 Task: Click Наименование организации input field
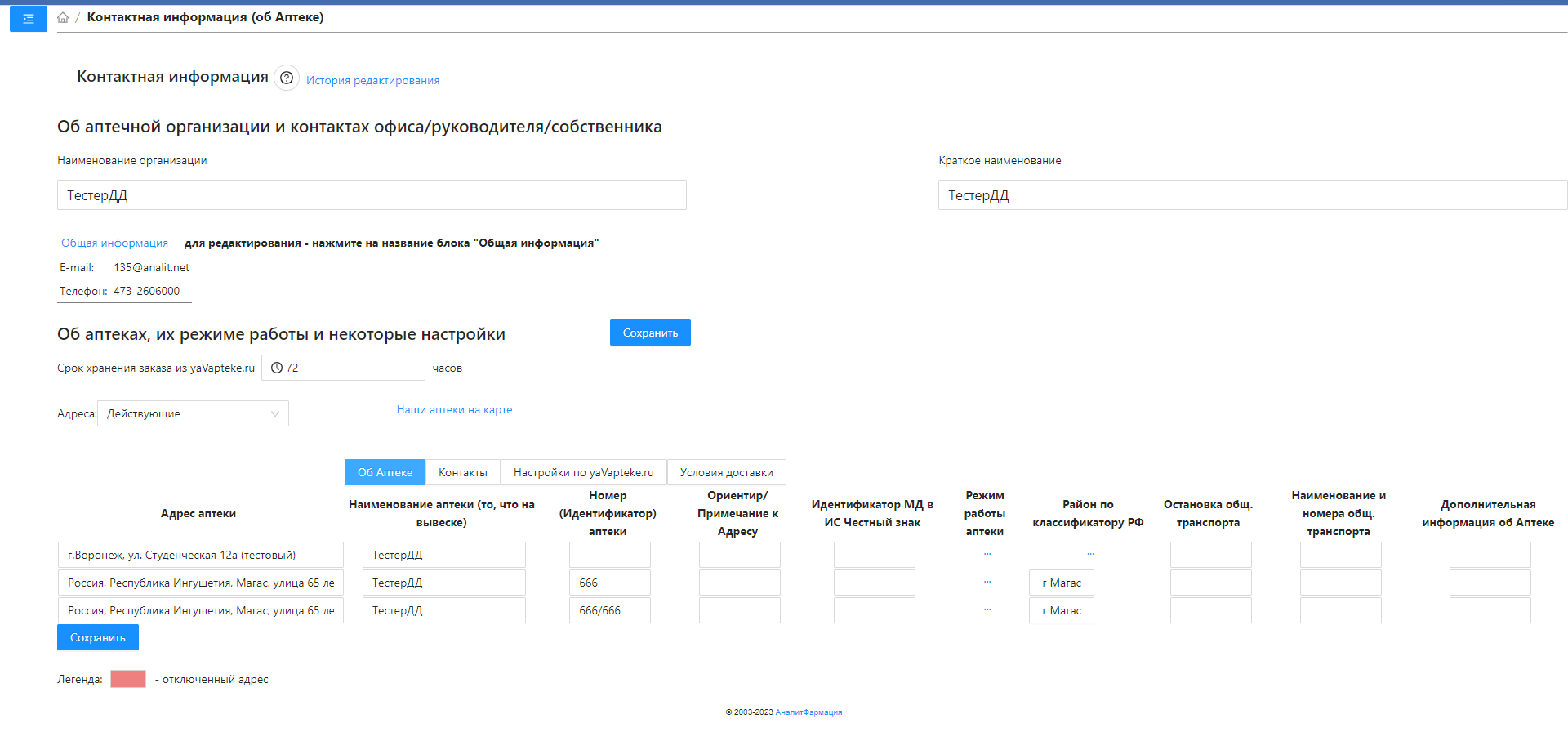pos(372,195)
